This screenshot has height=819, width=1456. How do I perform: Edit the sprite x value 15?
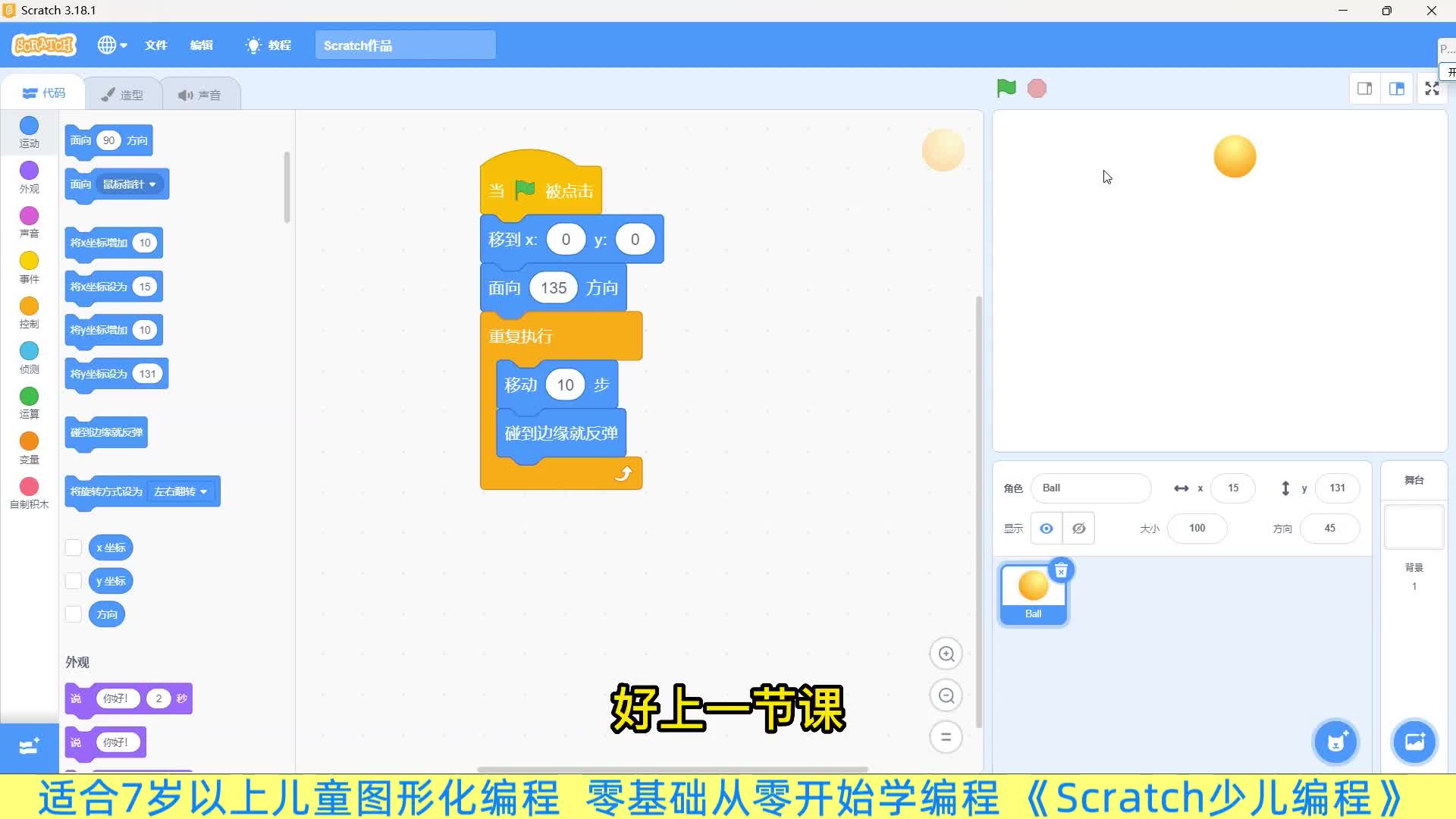[x=1233, y=488]
